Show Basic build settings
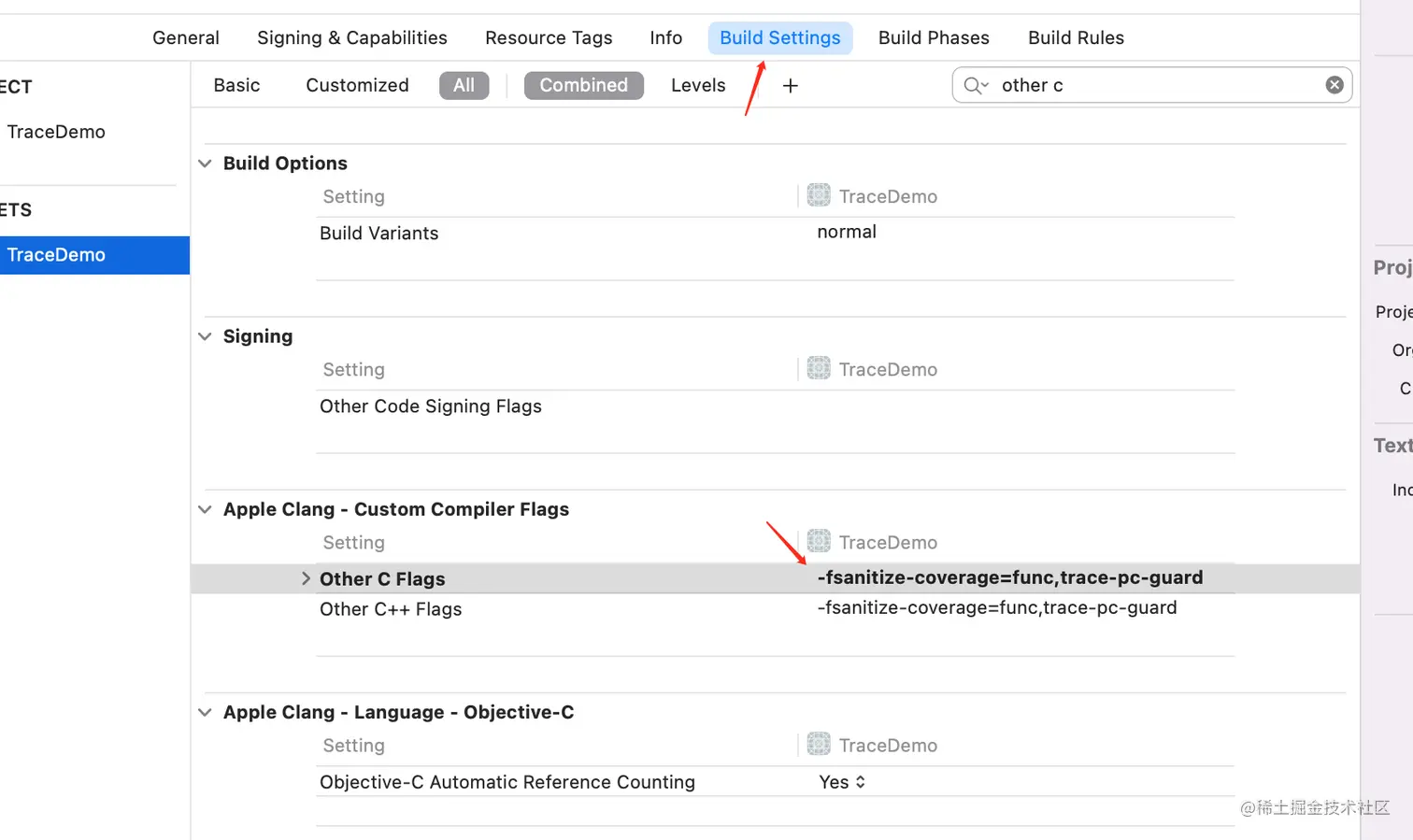 236,85
